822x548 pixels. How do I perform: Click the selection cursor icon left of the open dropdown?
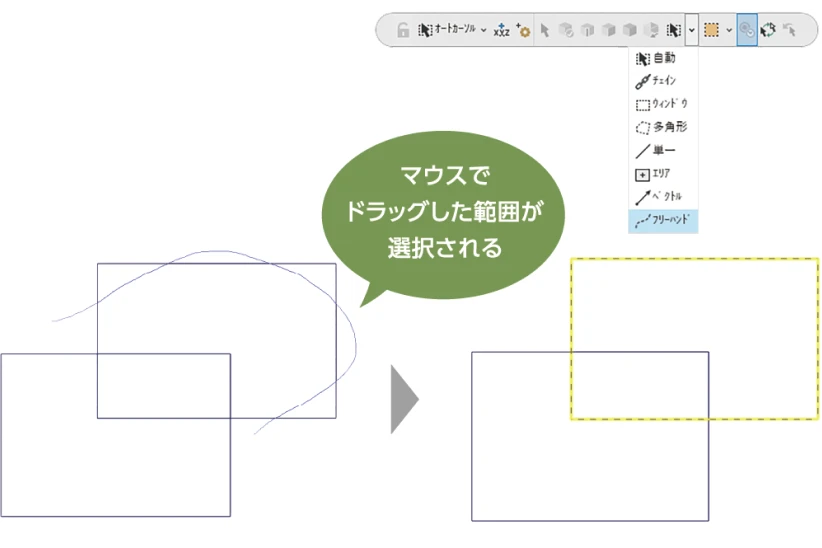pos(674,30)
